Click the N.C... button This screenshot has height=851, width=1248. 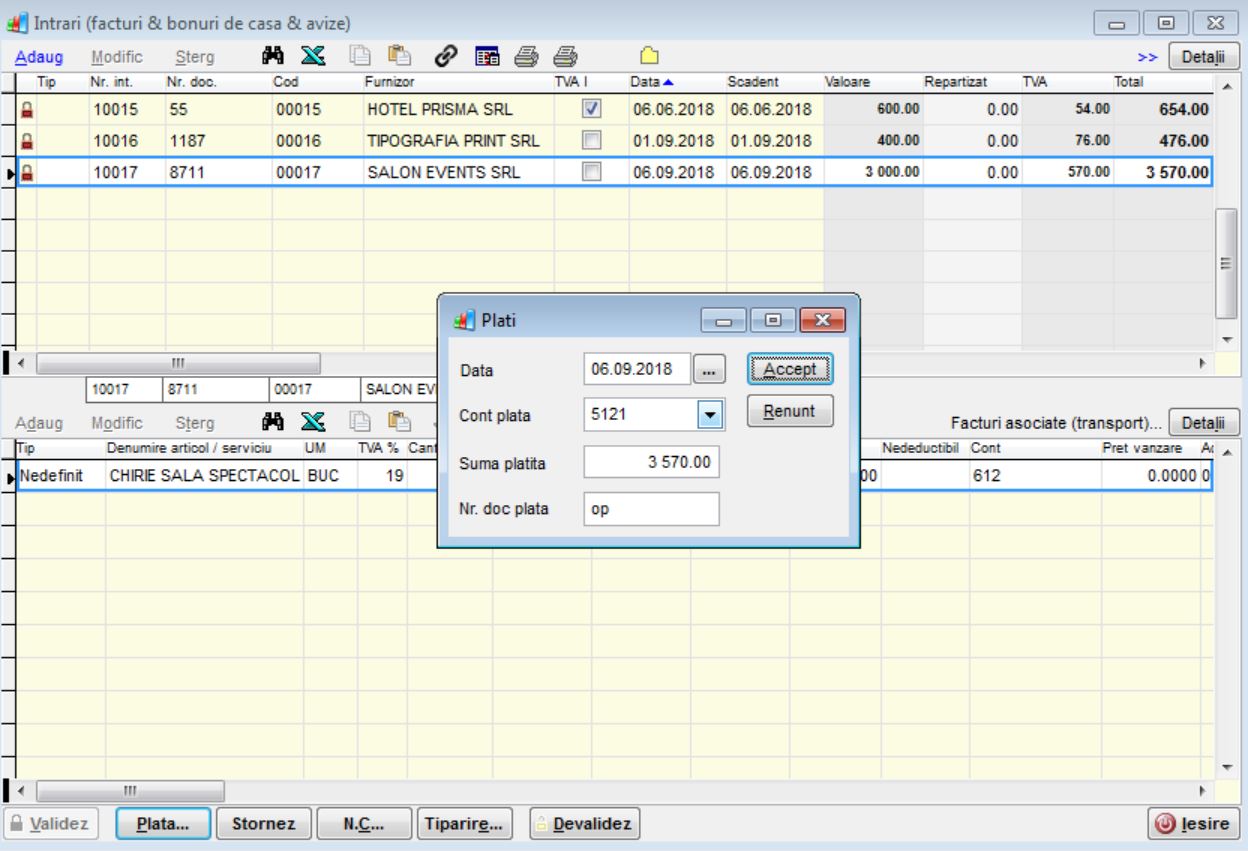(364, 825)
